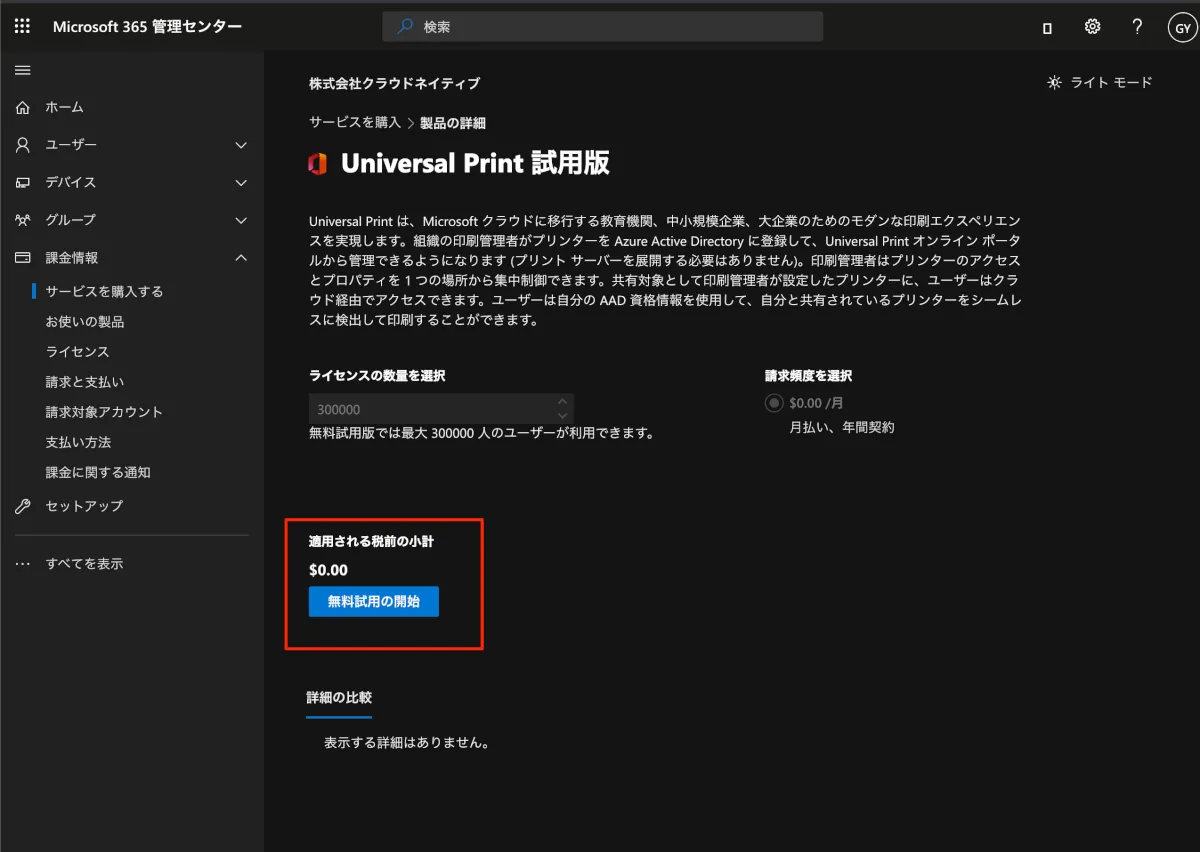Increase license quantity with up arrow
The width and height of the screenshot is (1200, 852).
[563, 402]
